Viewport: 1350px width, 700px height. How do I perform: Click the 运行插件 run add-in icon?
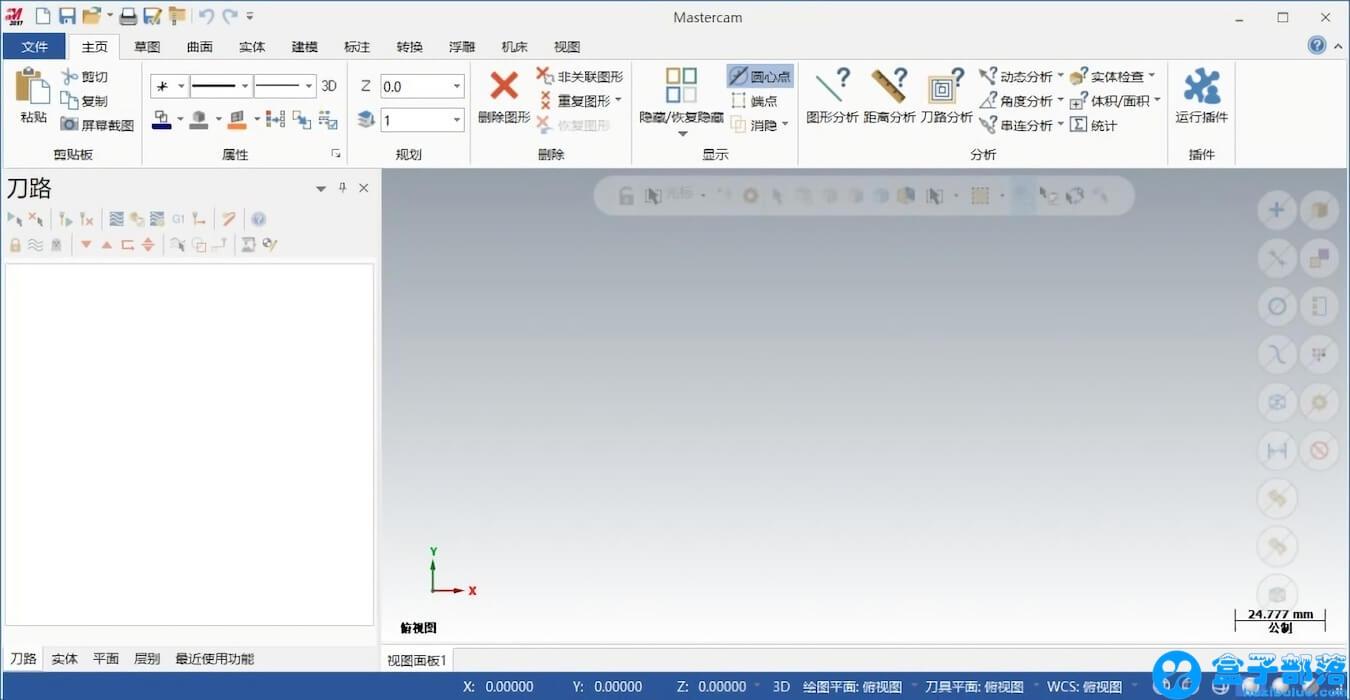coord(1201,86)
